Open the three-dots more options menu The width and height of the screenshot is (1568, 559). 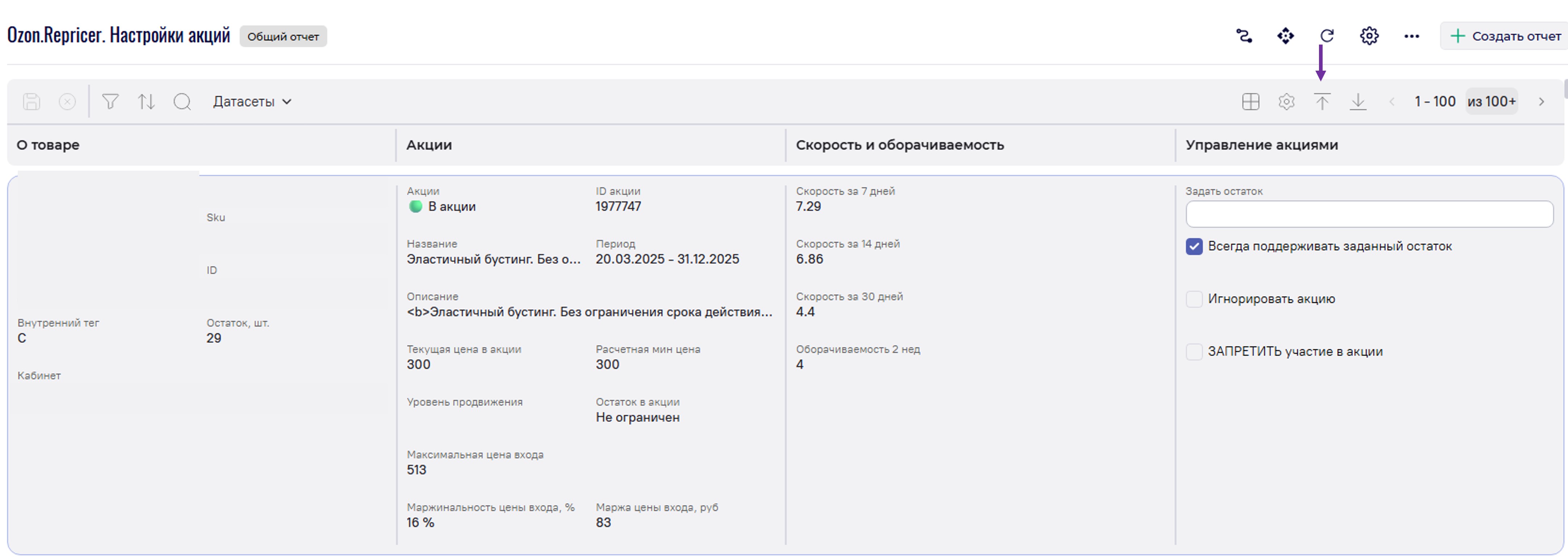(x=1411, y=37)
